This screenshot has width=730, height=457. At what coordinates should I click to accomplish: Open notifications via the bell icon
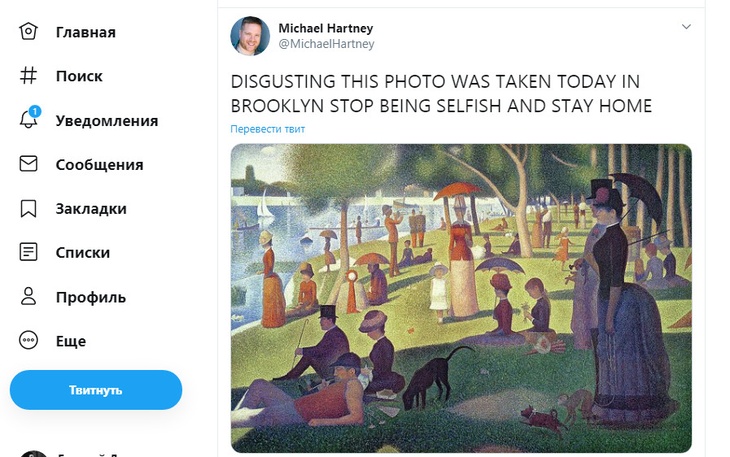tap(29, 120)
